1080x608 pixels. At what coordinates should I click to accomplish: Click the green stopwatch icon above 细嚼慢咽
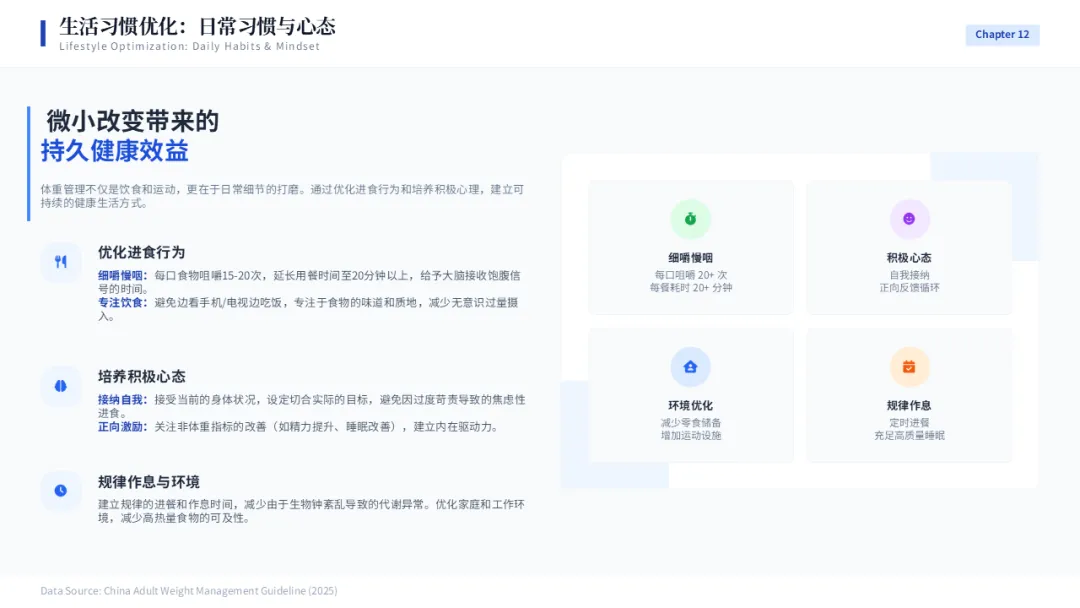pyautogui.click(x=690, y=219)
